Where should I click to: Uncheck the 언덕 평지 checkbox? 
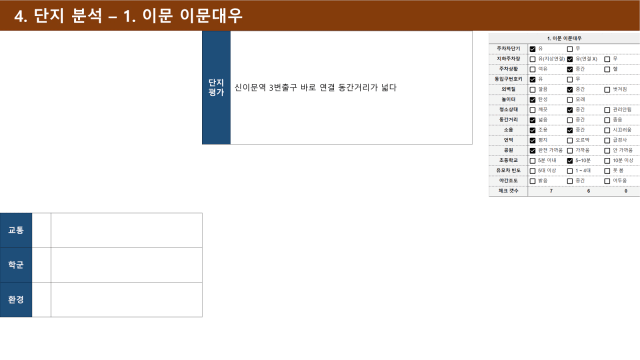pyautogui.click(x=532, y=140)
